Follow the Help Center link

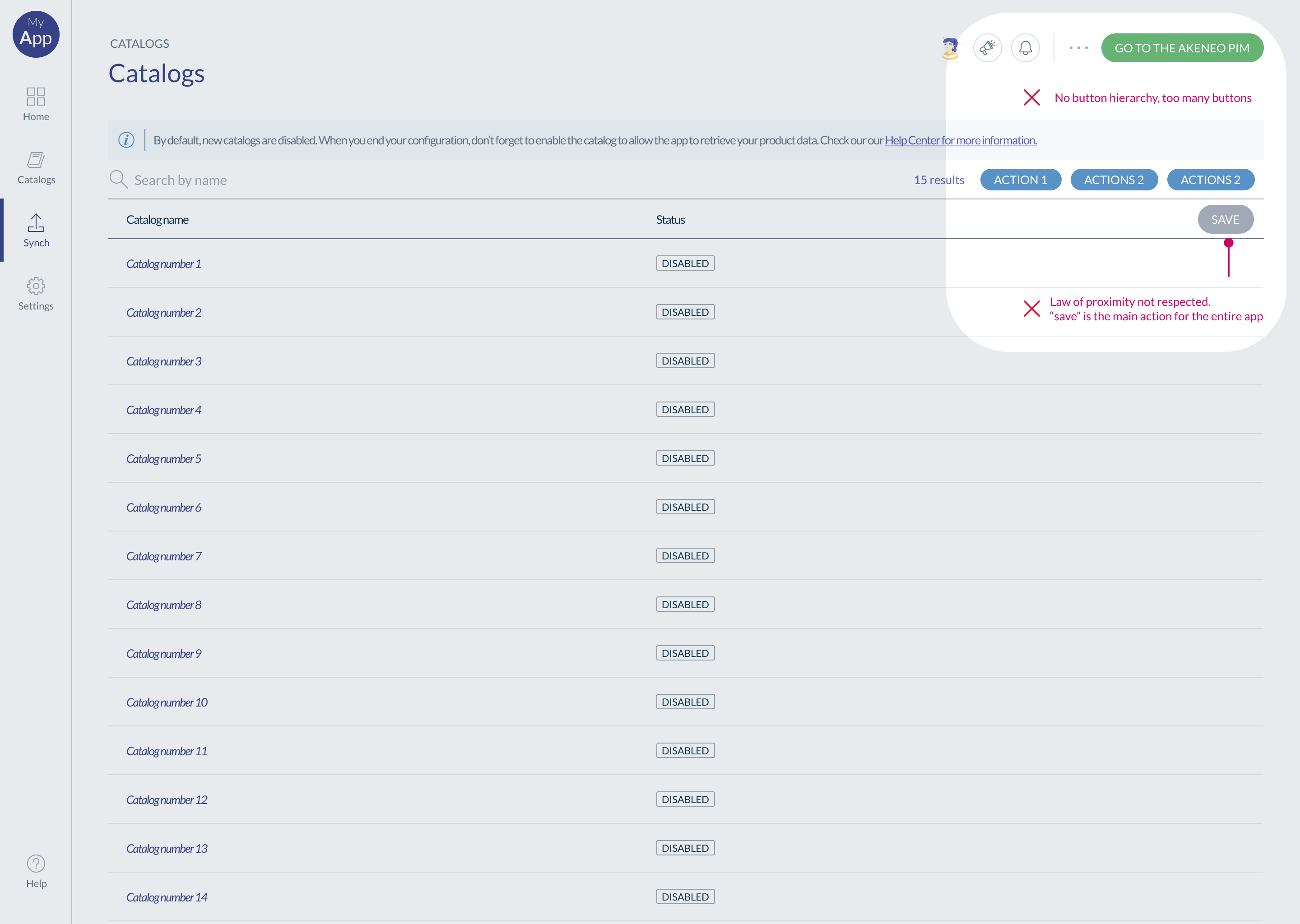(960, 140)
